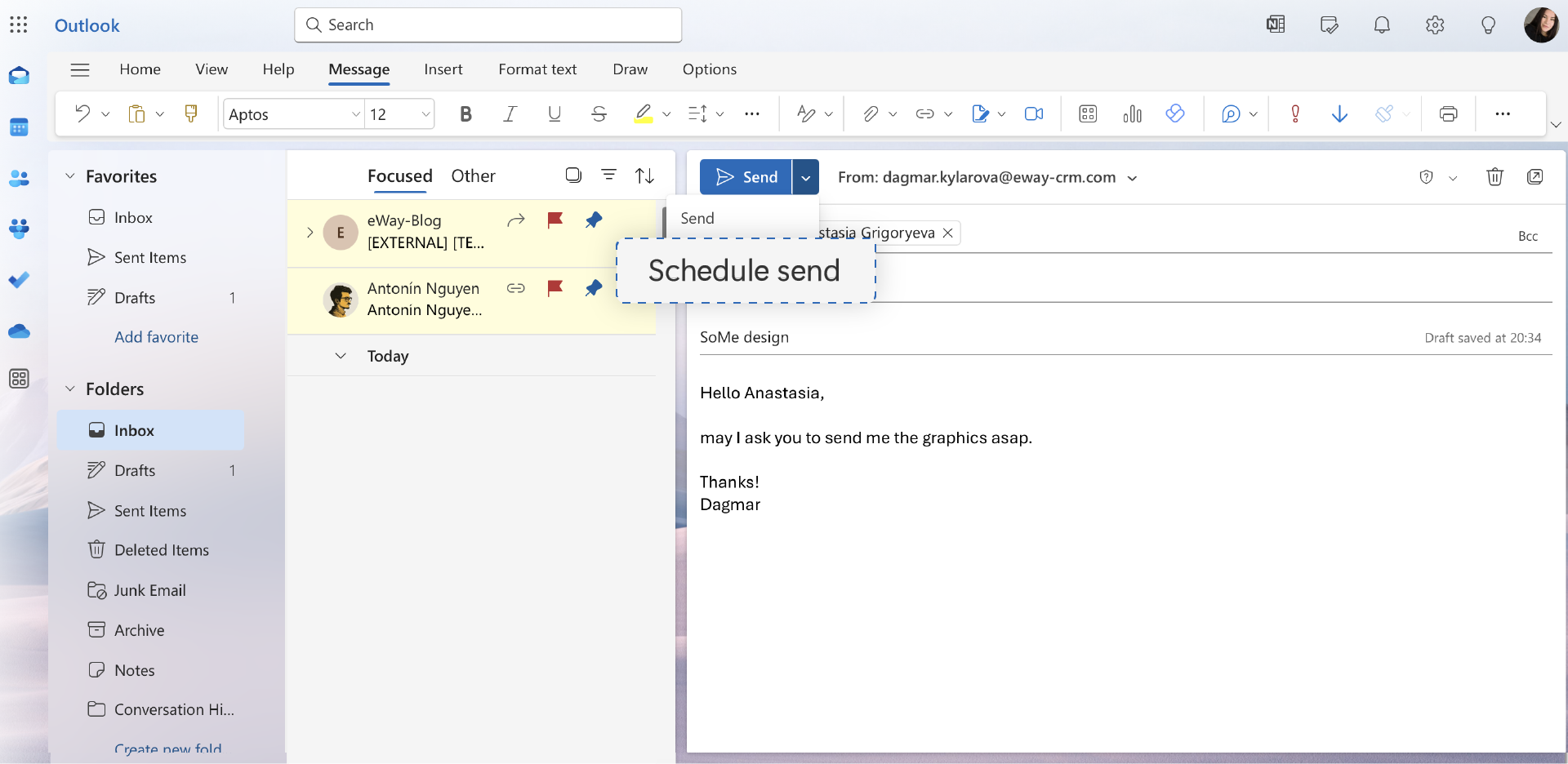The height and width of the screenshot is (764, 1568).
Task: Click the Viva Engage blue diamond icon
Action: (x=1175, y=113)
